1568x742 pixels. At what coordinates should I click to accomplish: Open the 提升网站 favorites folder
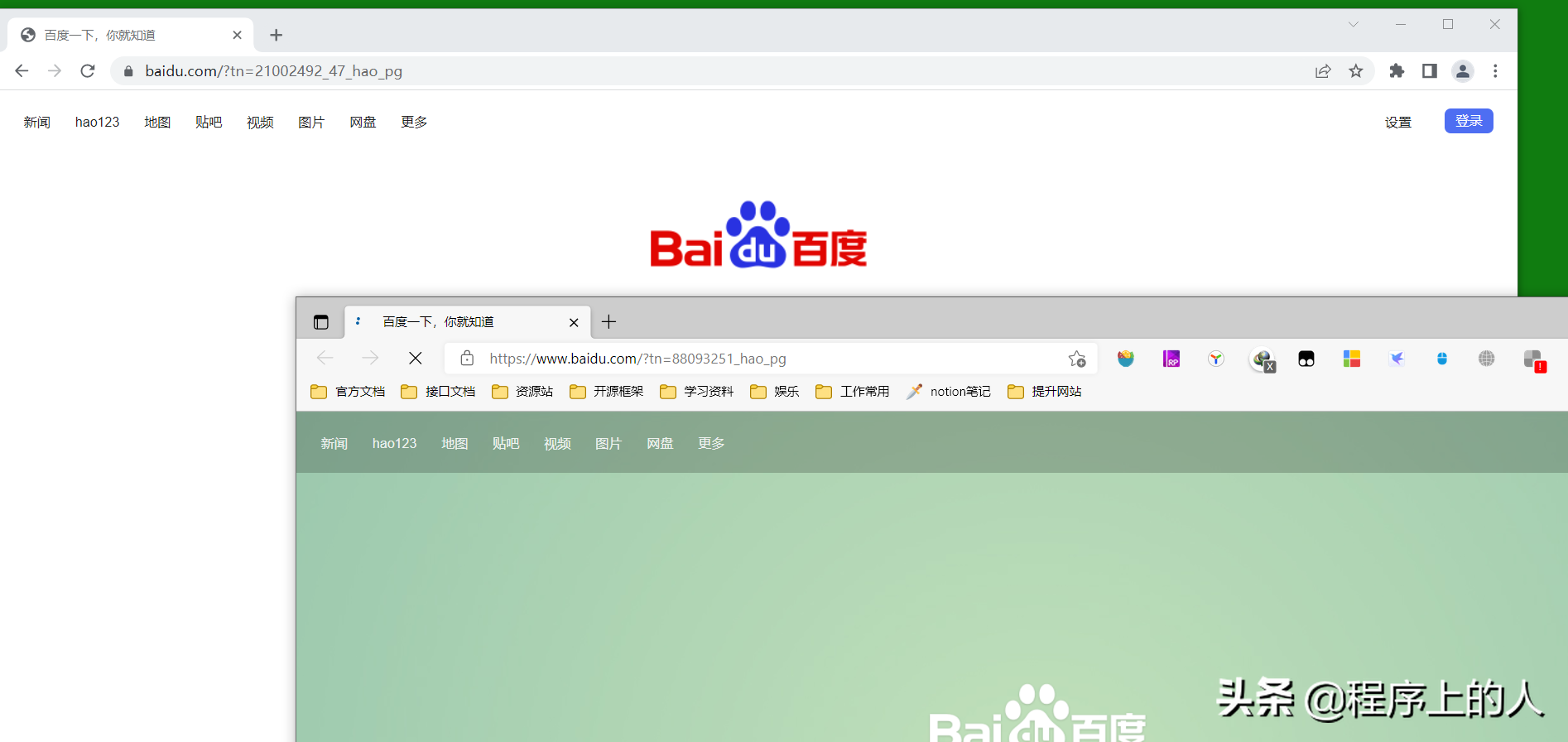[x=1045, y=392]
